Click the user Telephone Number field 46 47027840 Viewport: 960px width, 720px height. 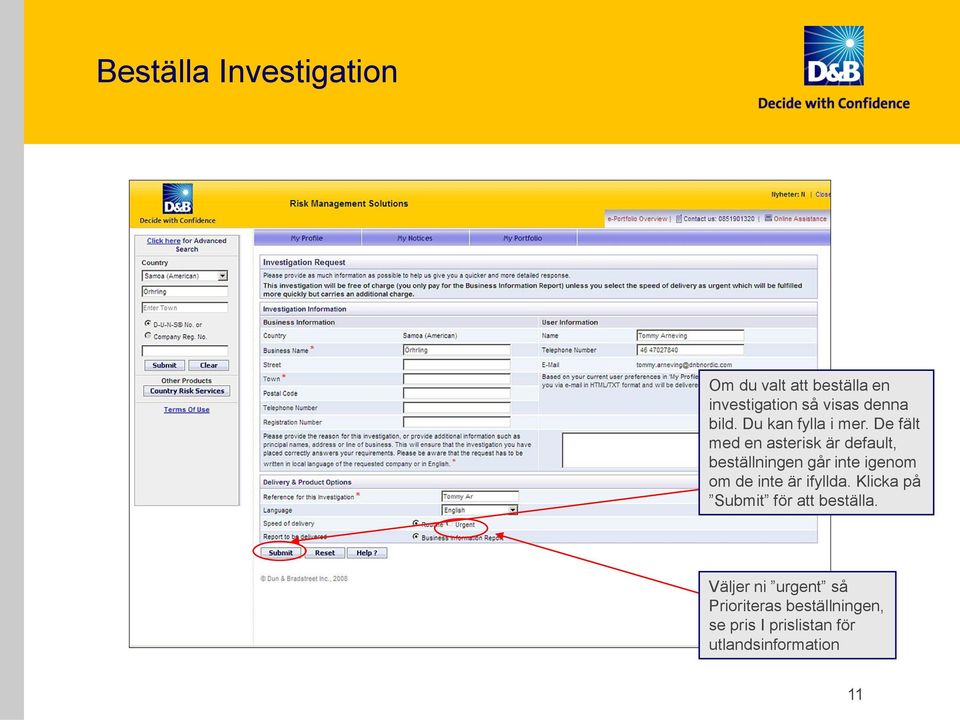point(690,350)
